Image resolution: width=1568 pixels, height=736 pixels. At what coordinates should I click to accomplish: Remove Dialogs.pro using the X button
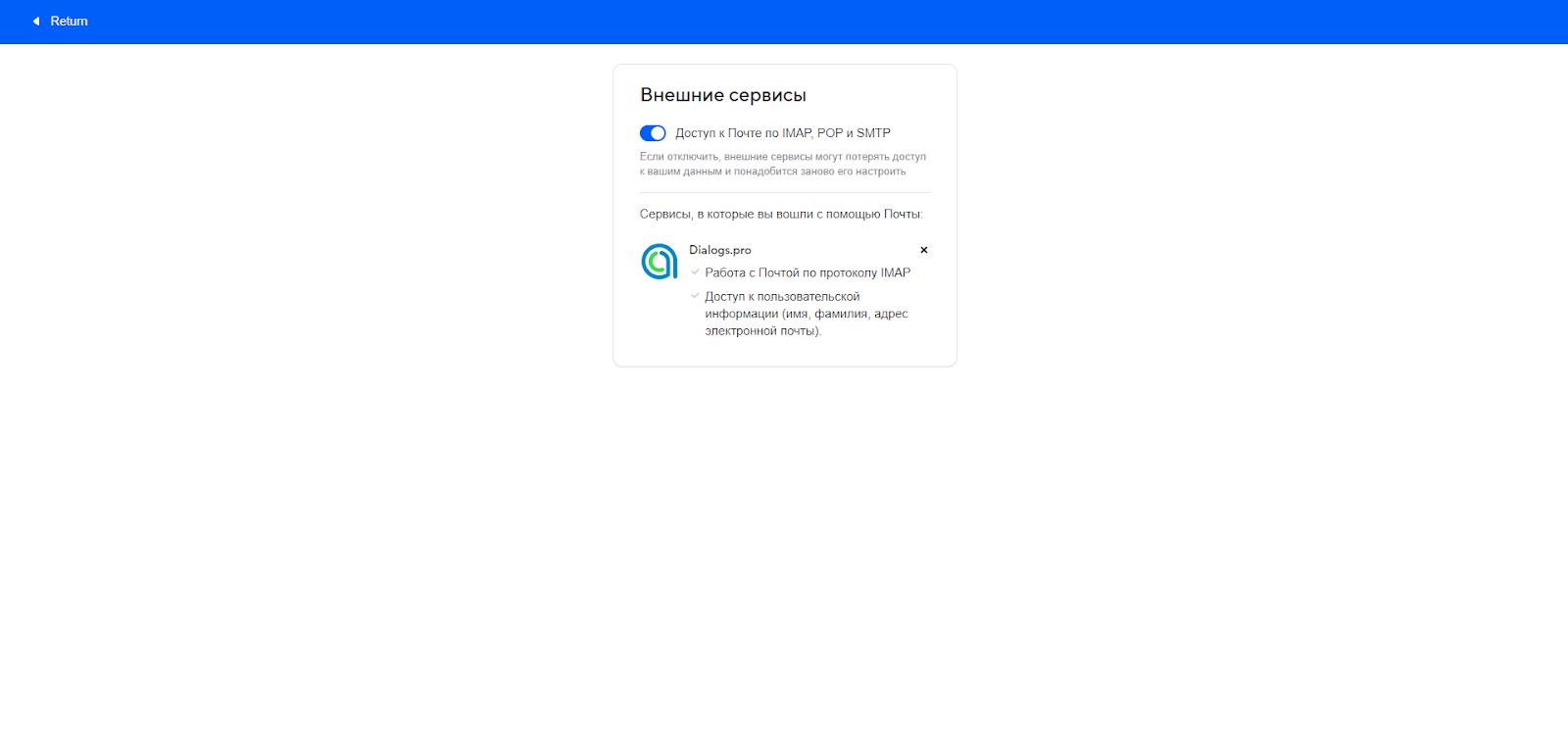[x=923, y=250]
